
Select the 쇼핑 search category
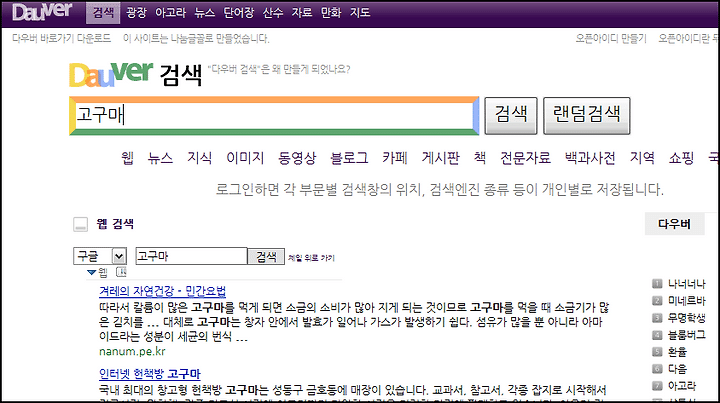pyautogui.click(x=681, y=158)
